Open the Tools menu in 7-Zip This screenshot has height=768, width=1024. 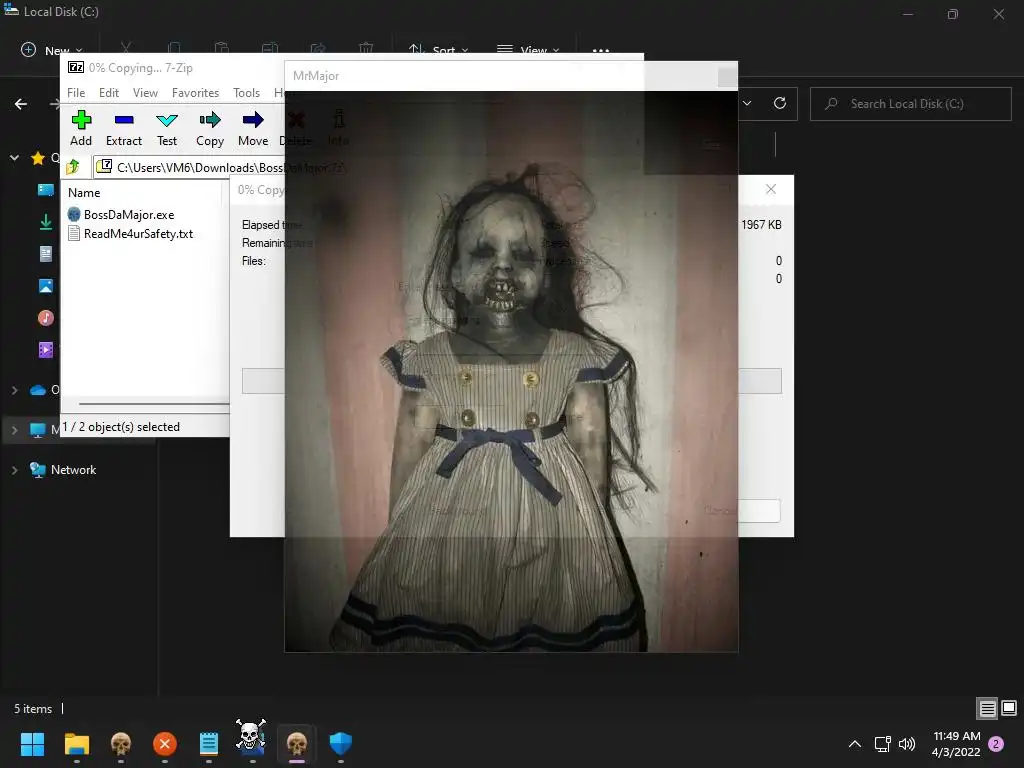(246, 93)
